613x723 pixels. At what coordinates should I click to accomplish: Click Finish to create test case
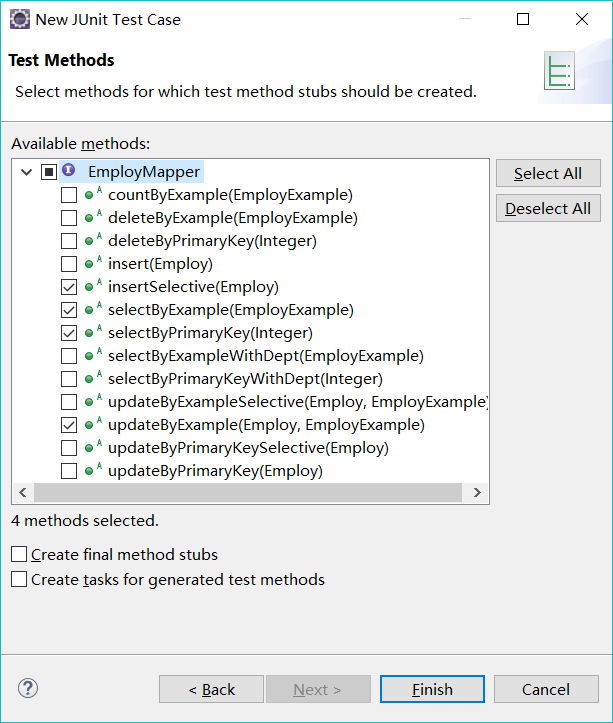[x=432, y=689]
